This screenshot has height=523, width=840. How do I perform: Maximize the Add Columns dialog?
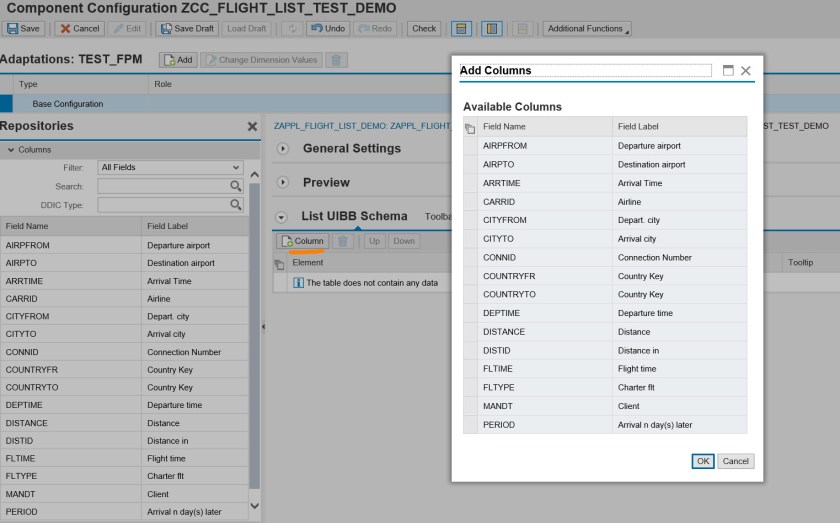[x=728, y=71]
